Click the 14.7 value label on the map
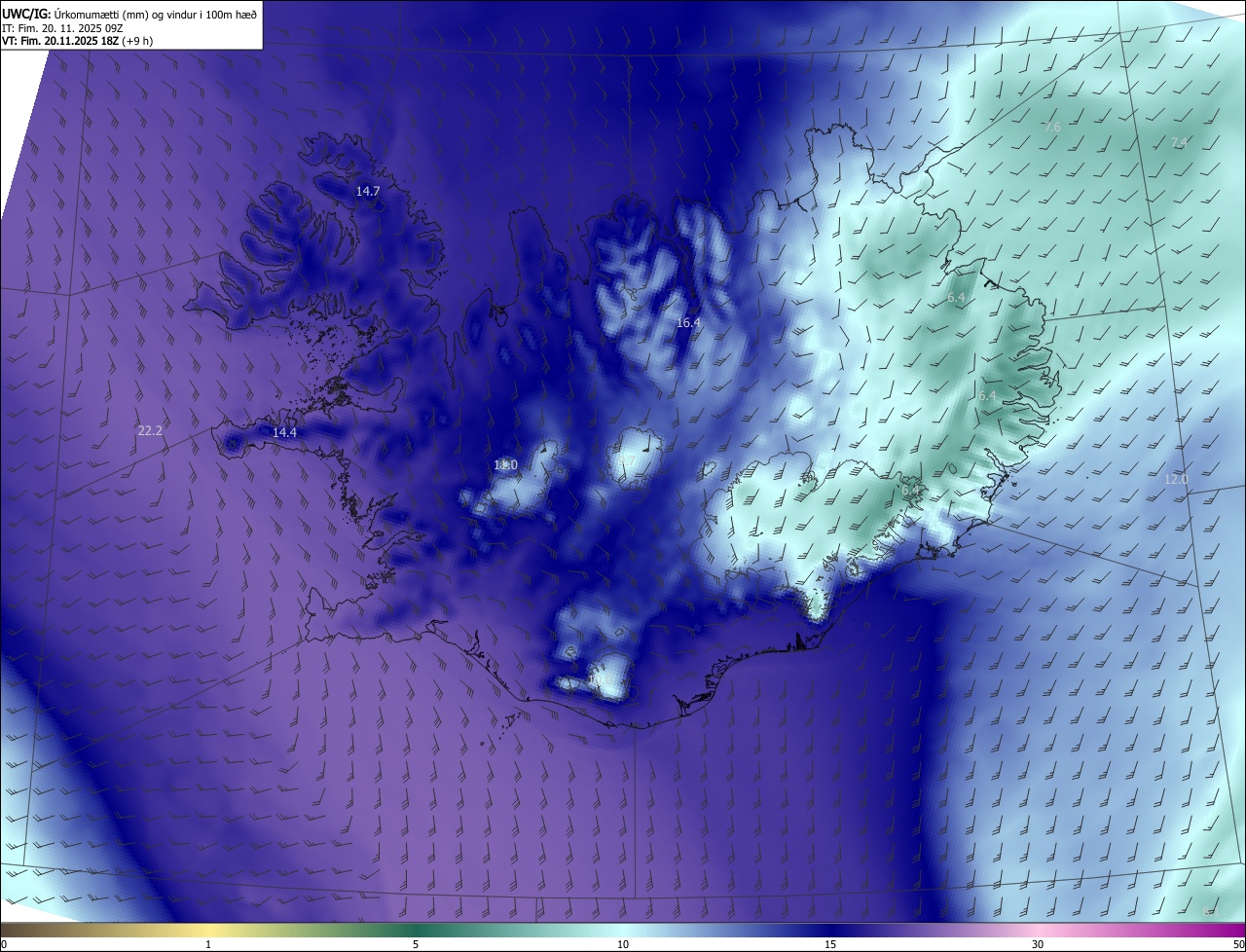This screenshot has width=1246, height=952. point(368,191)
